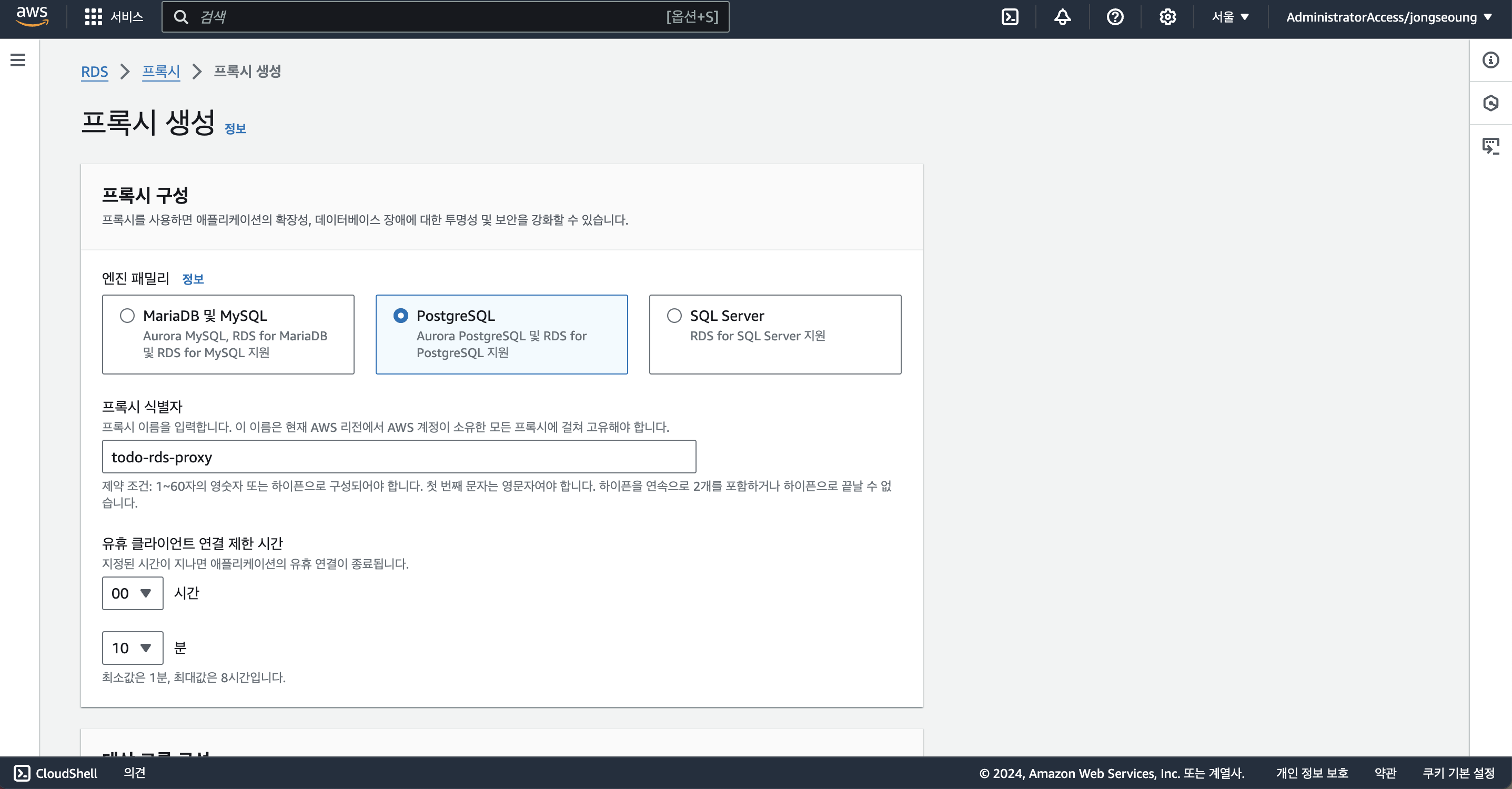Go to RDS breadcrumb link
The height and width of the screenshot is (789, 1512).
coord(95,72)
